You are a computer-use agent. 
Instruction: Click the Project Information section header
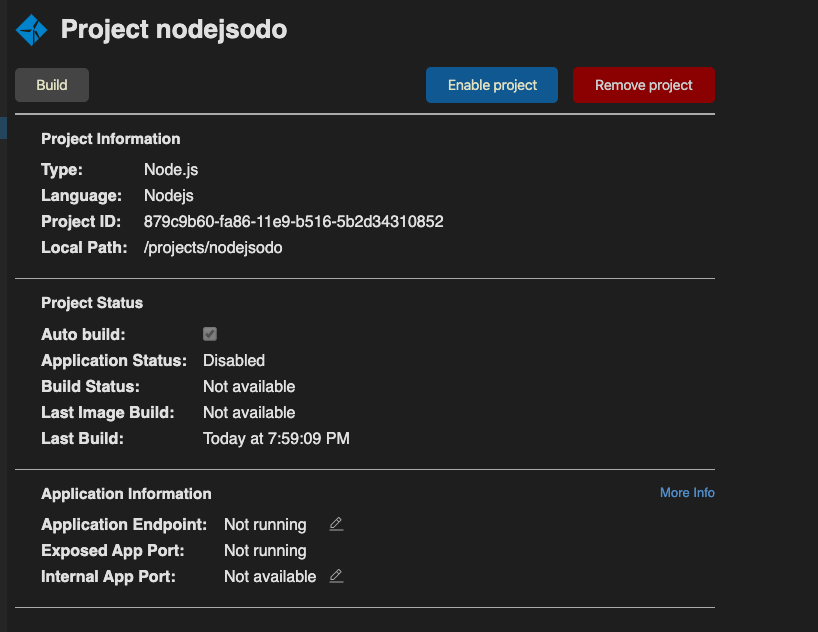pyautogui.click(x=110, y=138)
